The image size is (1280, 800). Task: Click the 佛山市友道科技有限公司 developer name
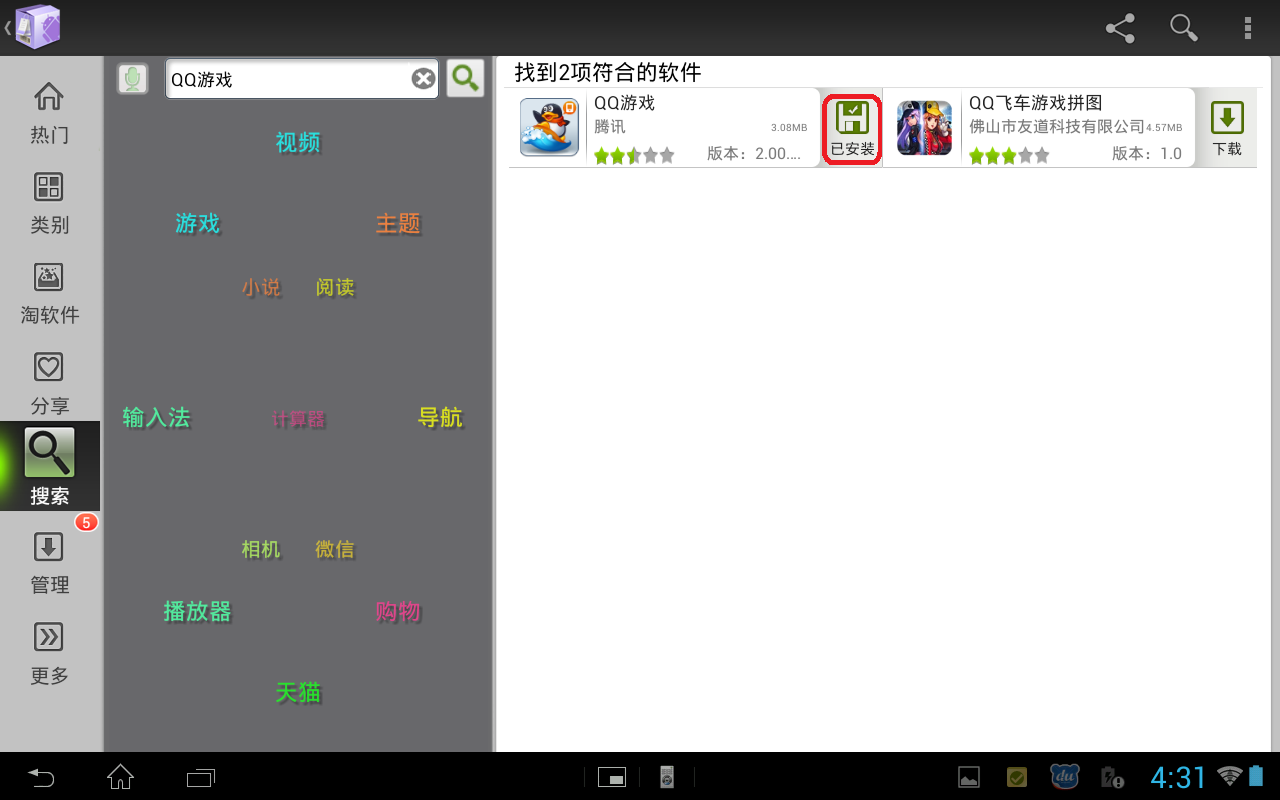tap(1056, 127)
